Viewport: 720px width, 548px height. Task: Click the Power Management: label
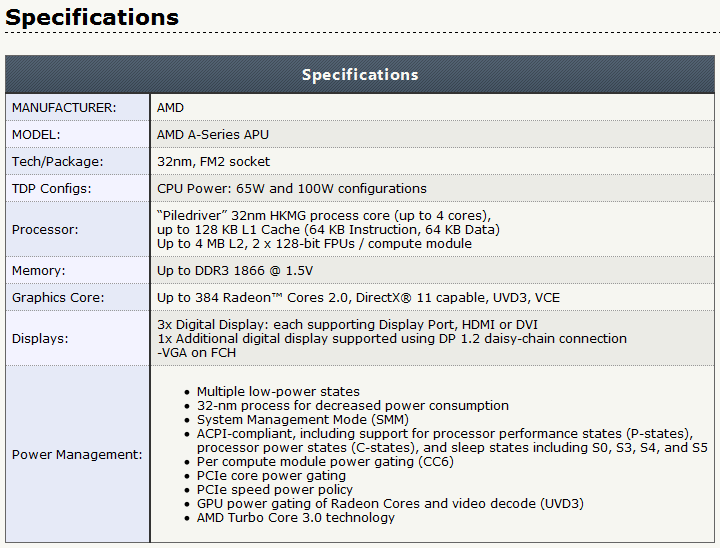point(77,455)
